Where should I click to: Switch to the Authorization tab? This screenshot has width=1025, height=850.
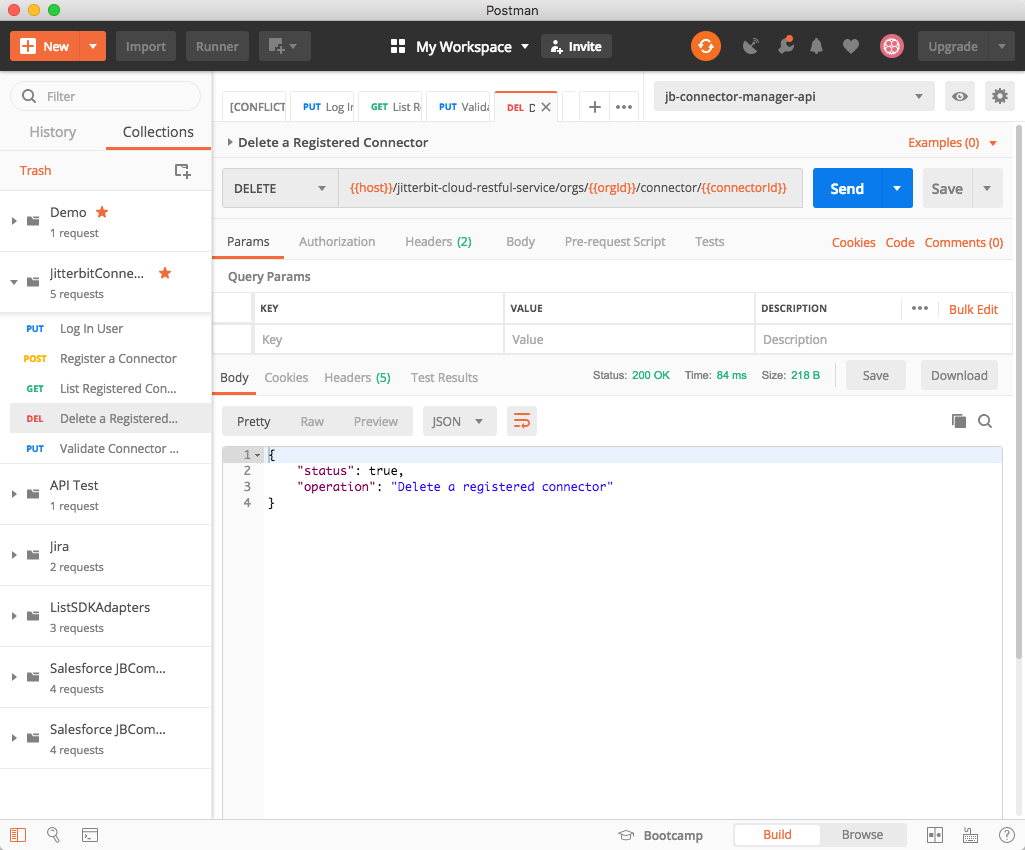pyautogui.click(x=337, y=242)
